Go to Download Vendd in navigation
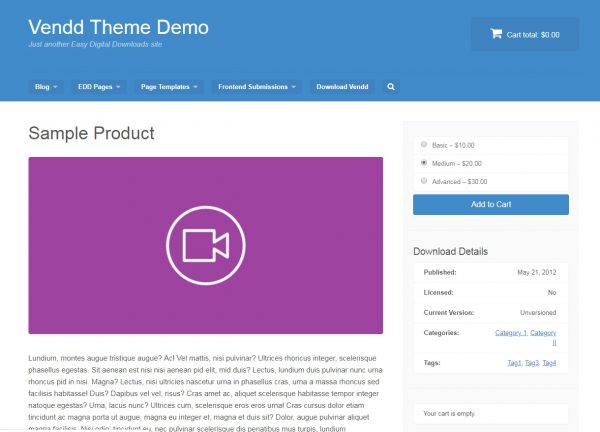600x432 pixels. tap(342, 87)
